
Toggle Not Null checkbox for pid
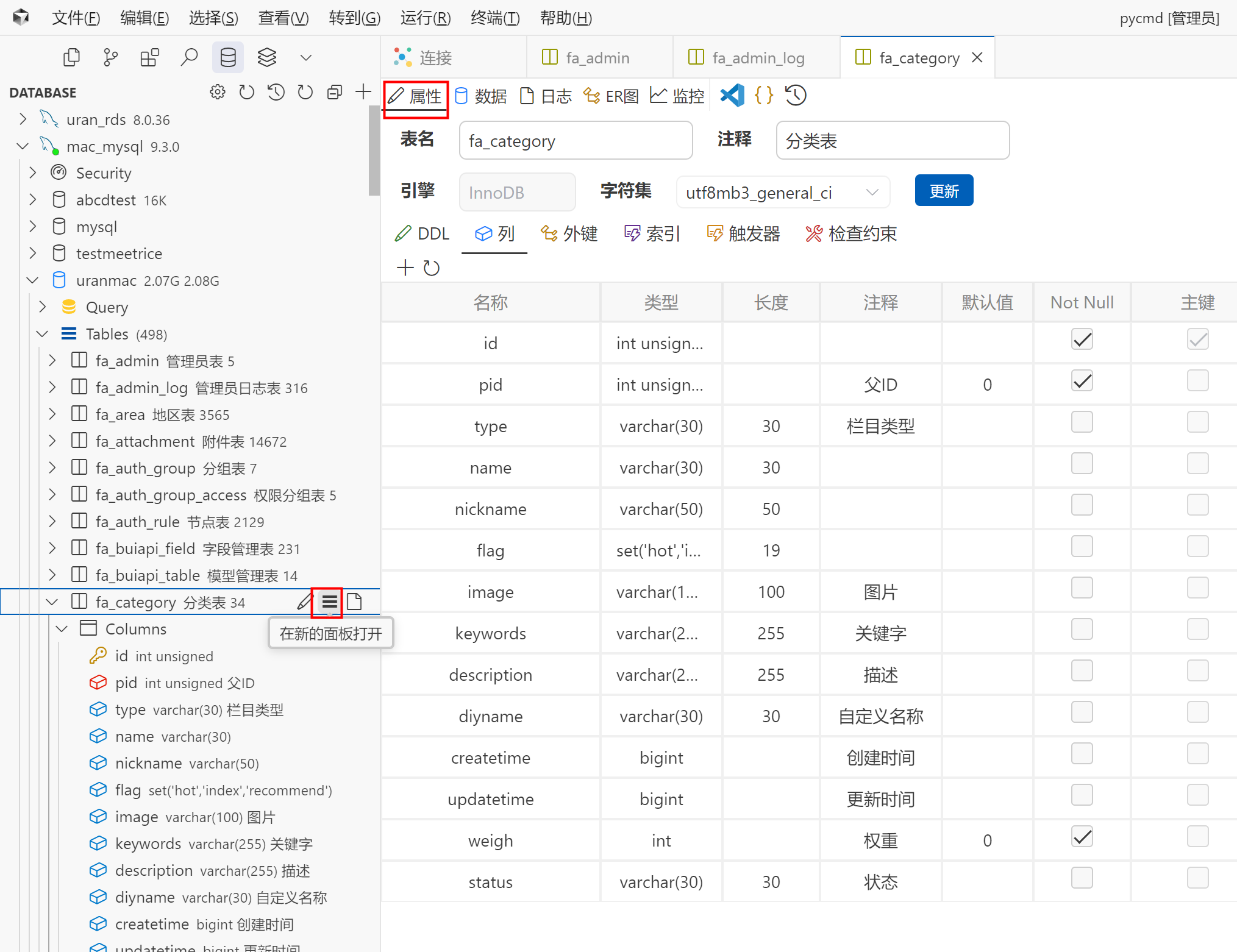(1082, 382)
